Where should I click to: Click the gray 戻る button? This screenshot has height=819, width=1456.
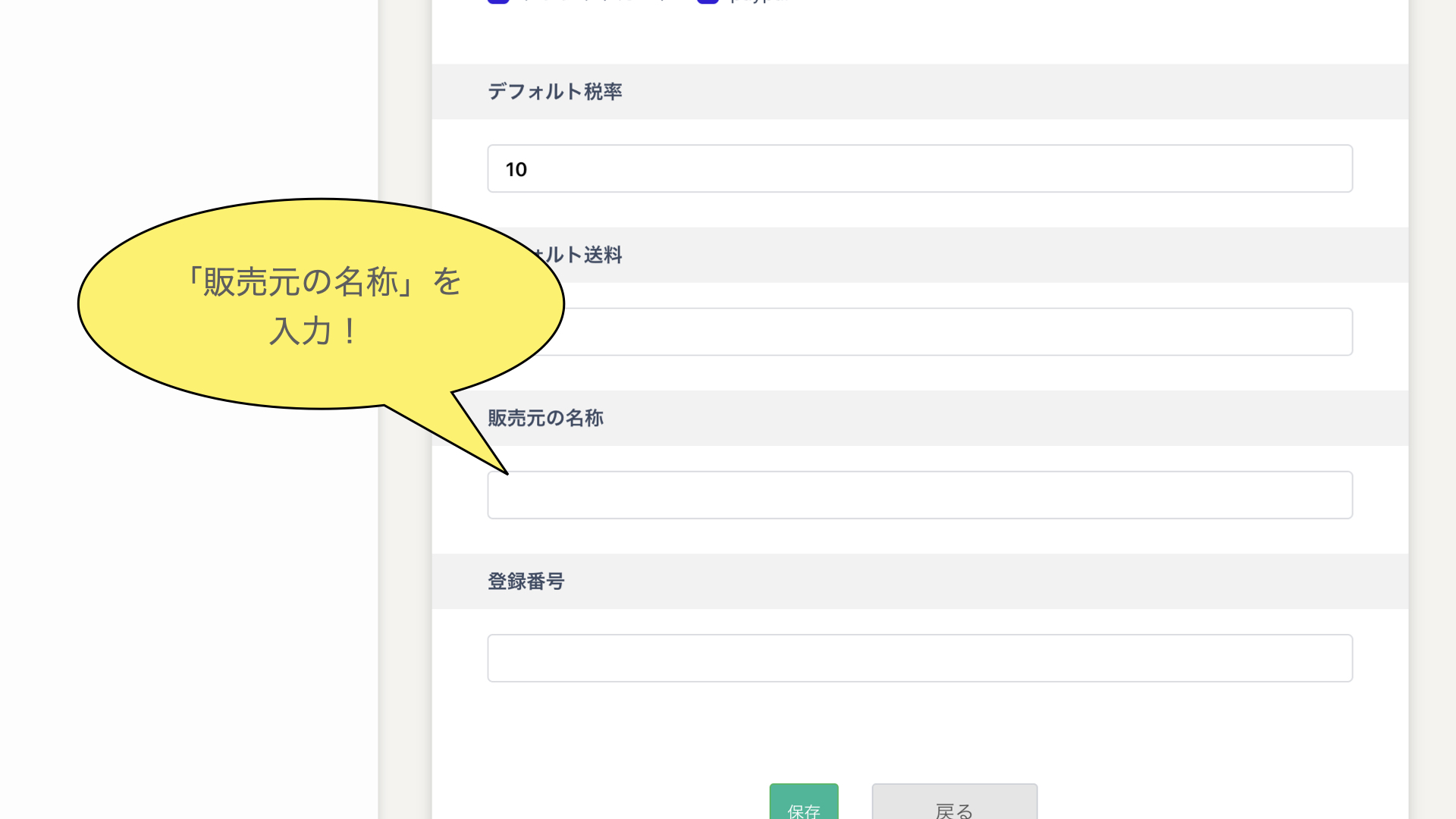pyautogui.click(x=954, y=804)
